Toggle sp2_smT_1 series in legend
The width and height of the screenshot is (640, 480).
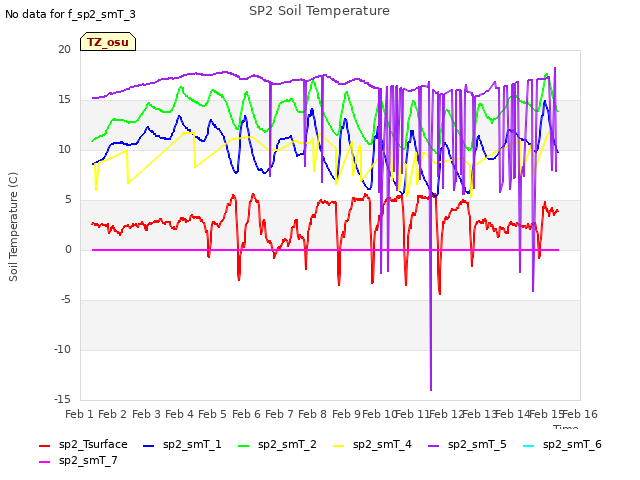point(182,444)
